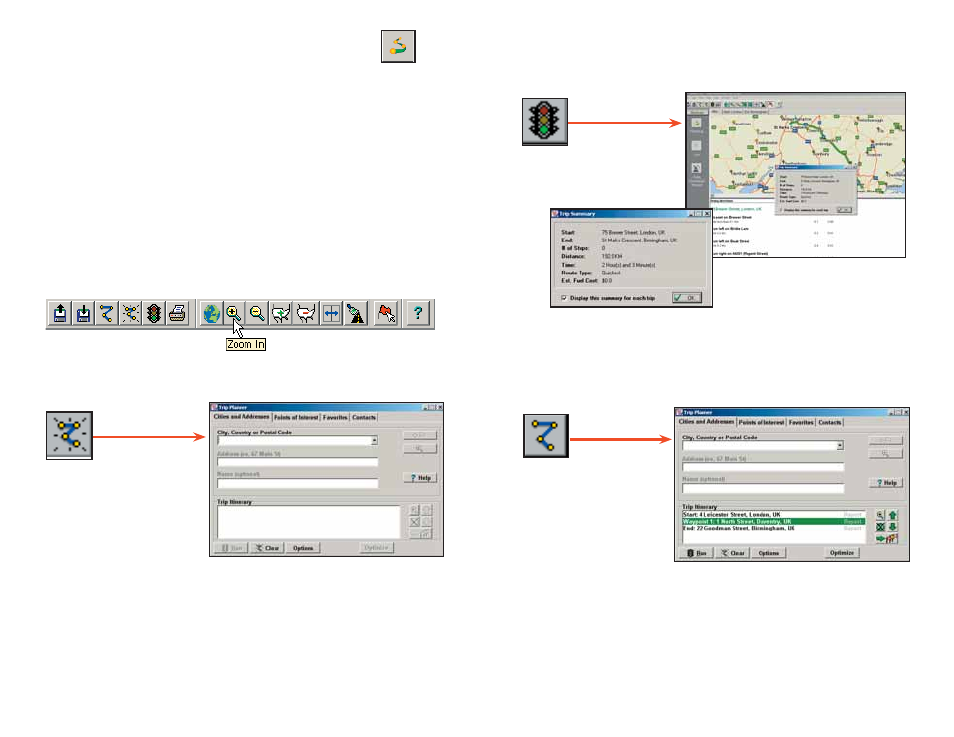The width and height of the screenshot is (954, 737).
Task: Click the spotlight-on-road toolbar icon
Action: coord(355,313)
